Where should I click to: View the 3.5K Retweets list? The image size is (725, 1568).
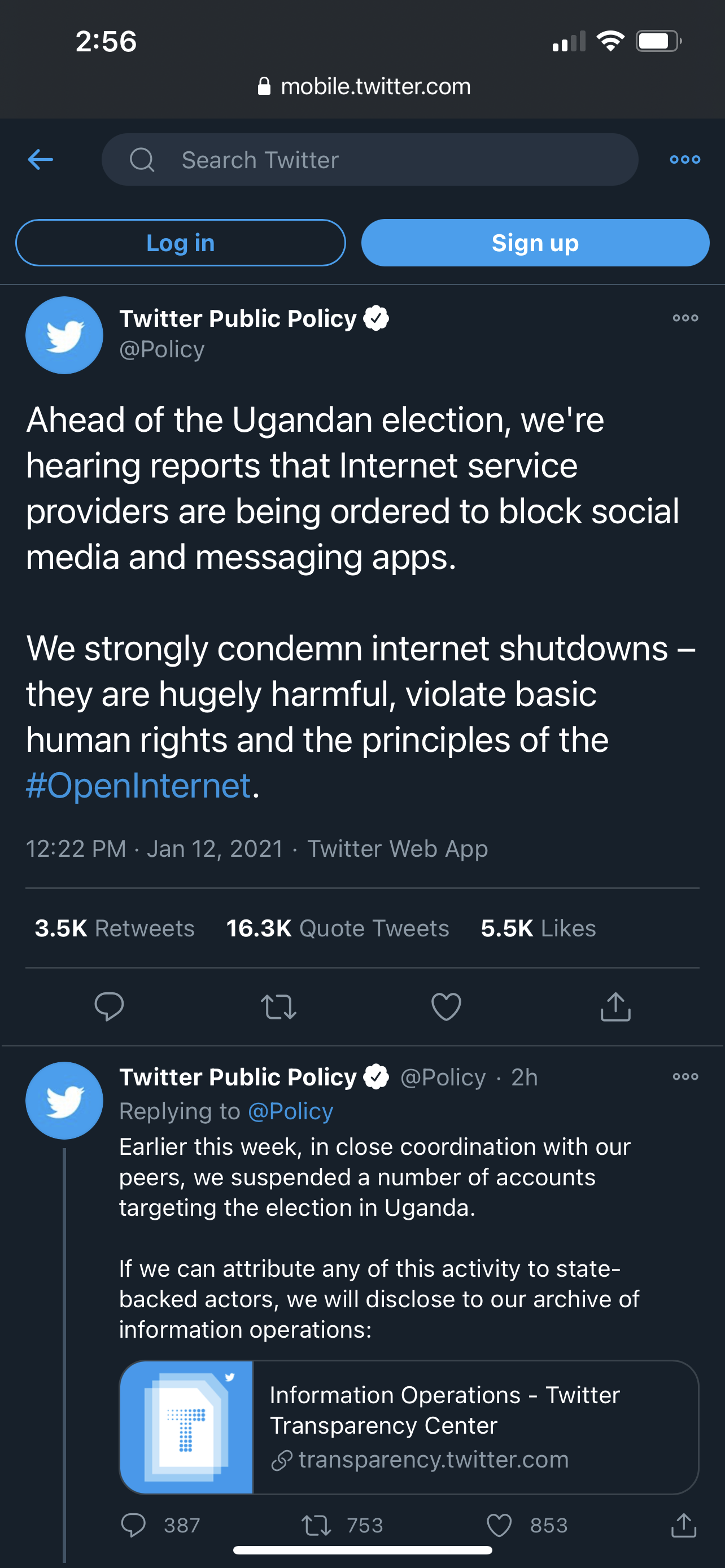(x=115, y=928)
